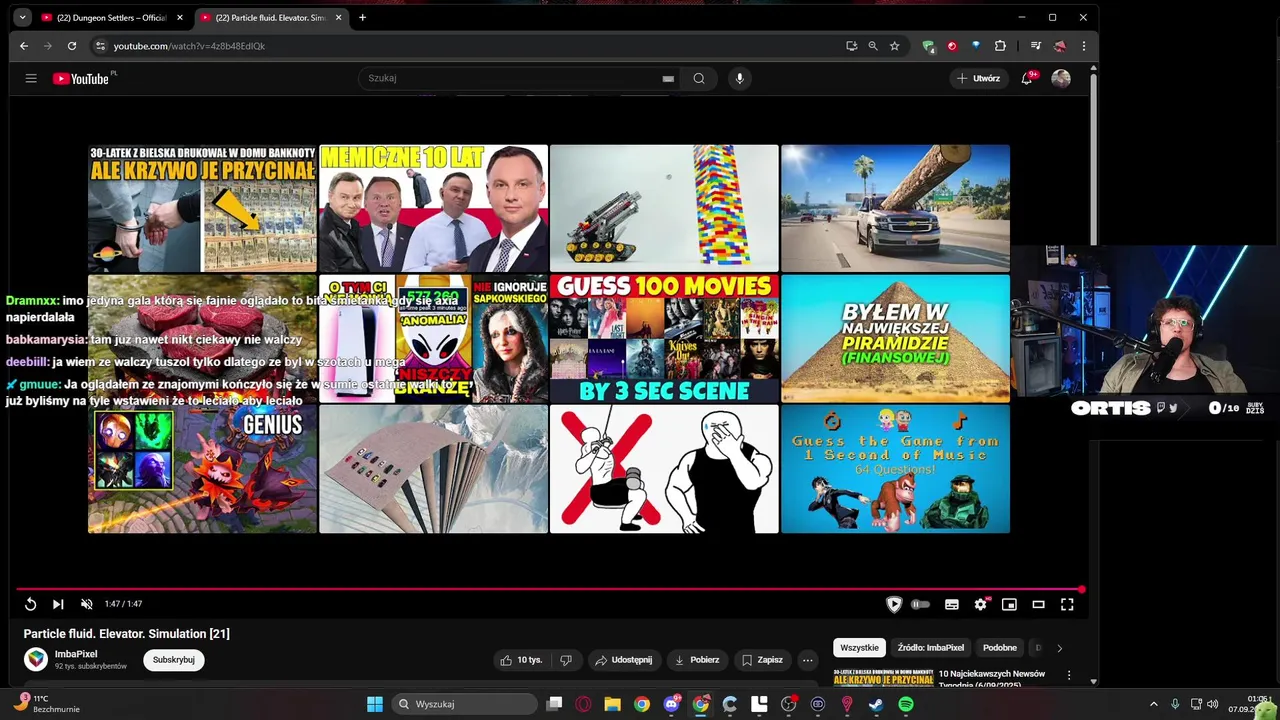The height and width of the screenshot is (720, 1280).
Task: Install the app via address bar icon
Action: [851, 46]
